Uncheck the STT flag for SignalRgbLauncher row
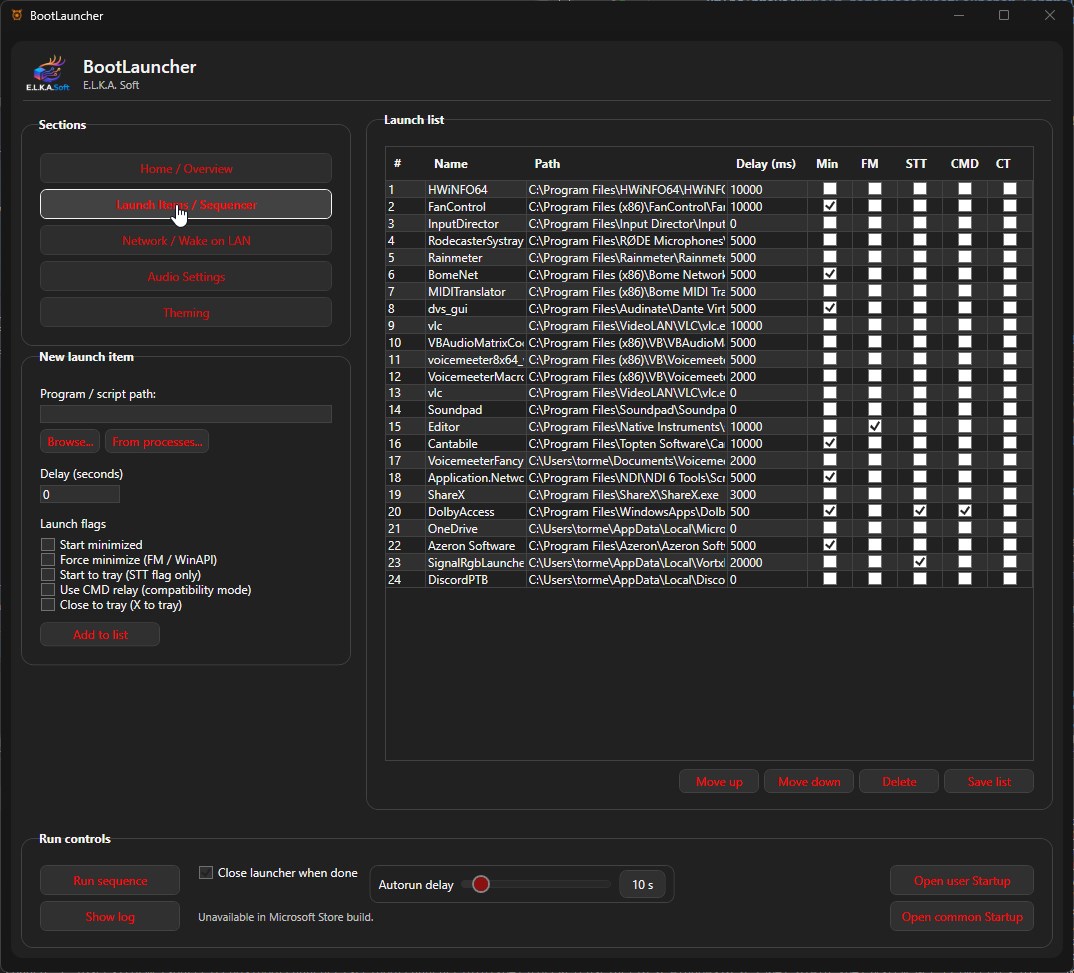Image resolution: width=1074 pixels, height=973 pixels. [920, 562]
